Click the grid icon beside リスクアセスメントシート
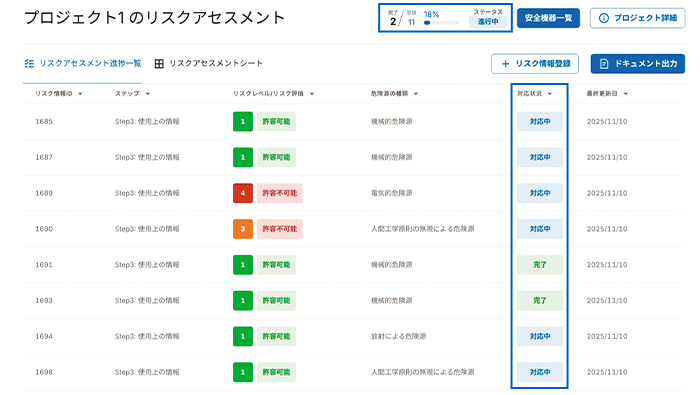Image resolution: width=700 pixels, height=395 pixels. [159, 63]
